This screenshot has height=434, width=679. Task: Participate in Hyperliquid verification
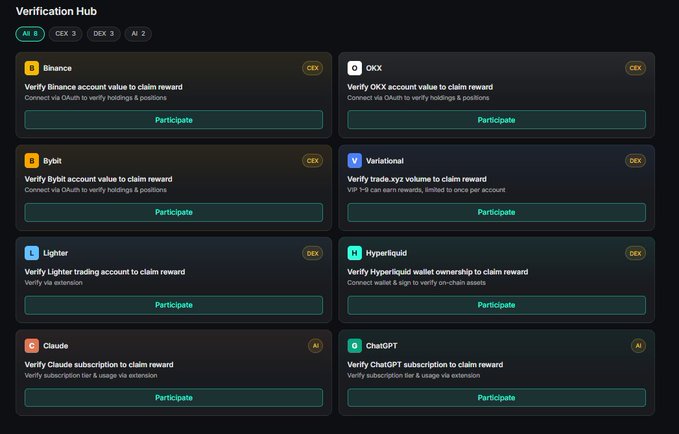(x=496, y=305)
